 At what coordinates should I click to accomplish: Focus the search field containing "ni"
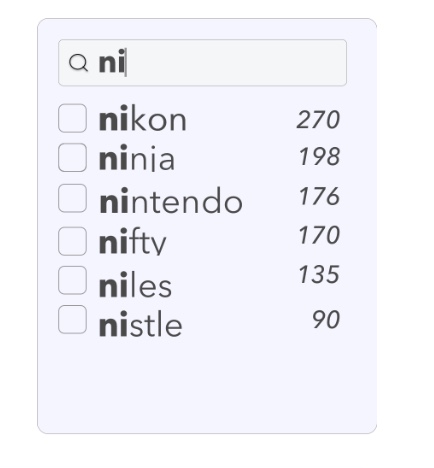202,63
